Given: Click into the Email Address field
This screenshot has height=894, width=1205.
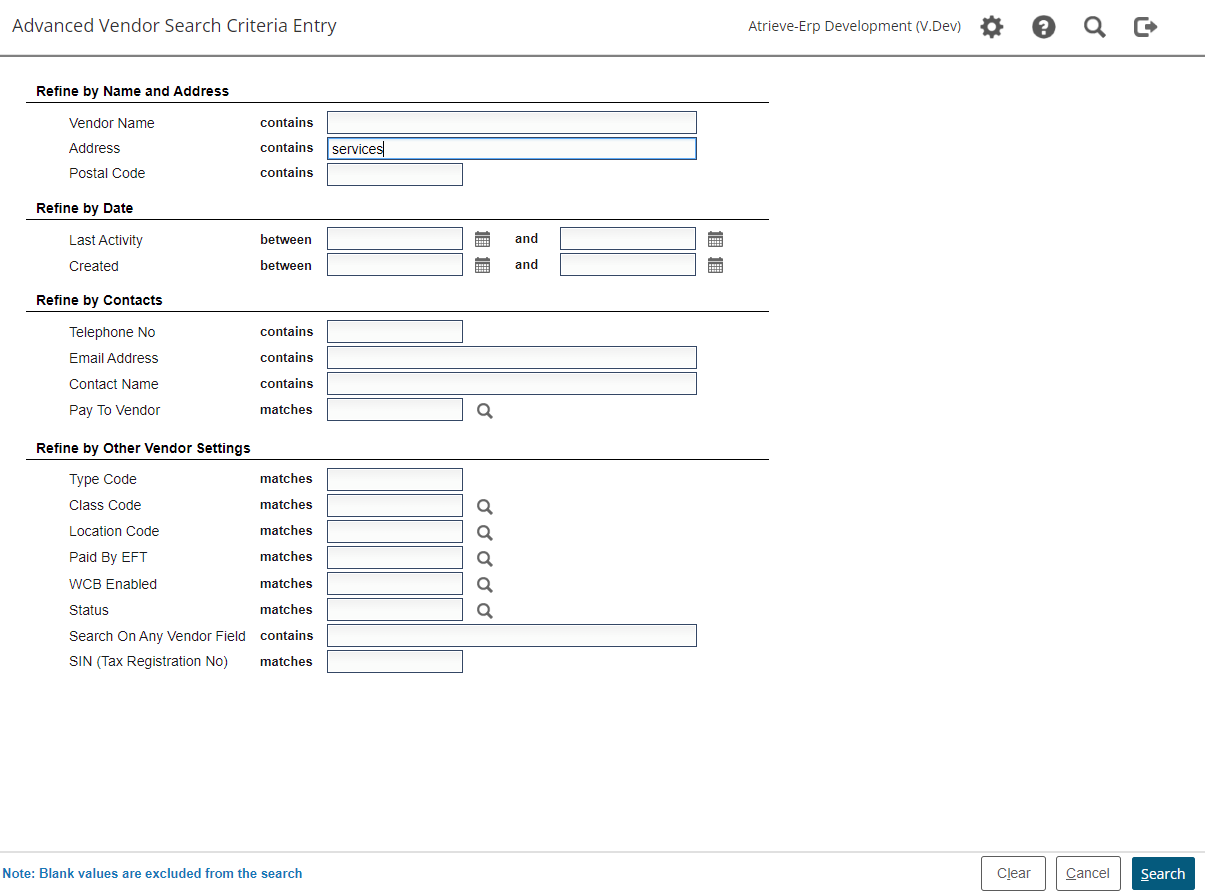Looking at the screenshot, I should pos(511,358).
